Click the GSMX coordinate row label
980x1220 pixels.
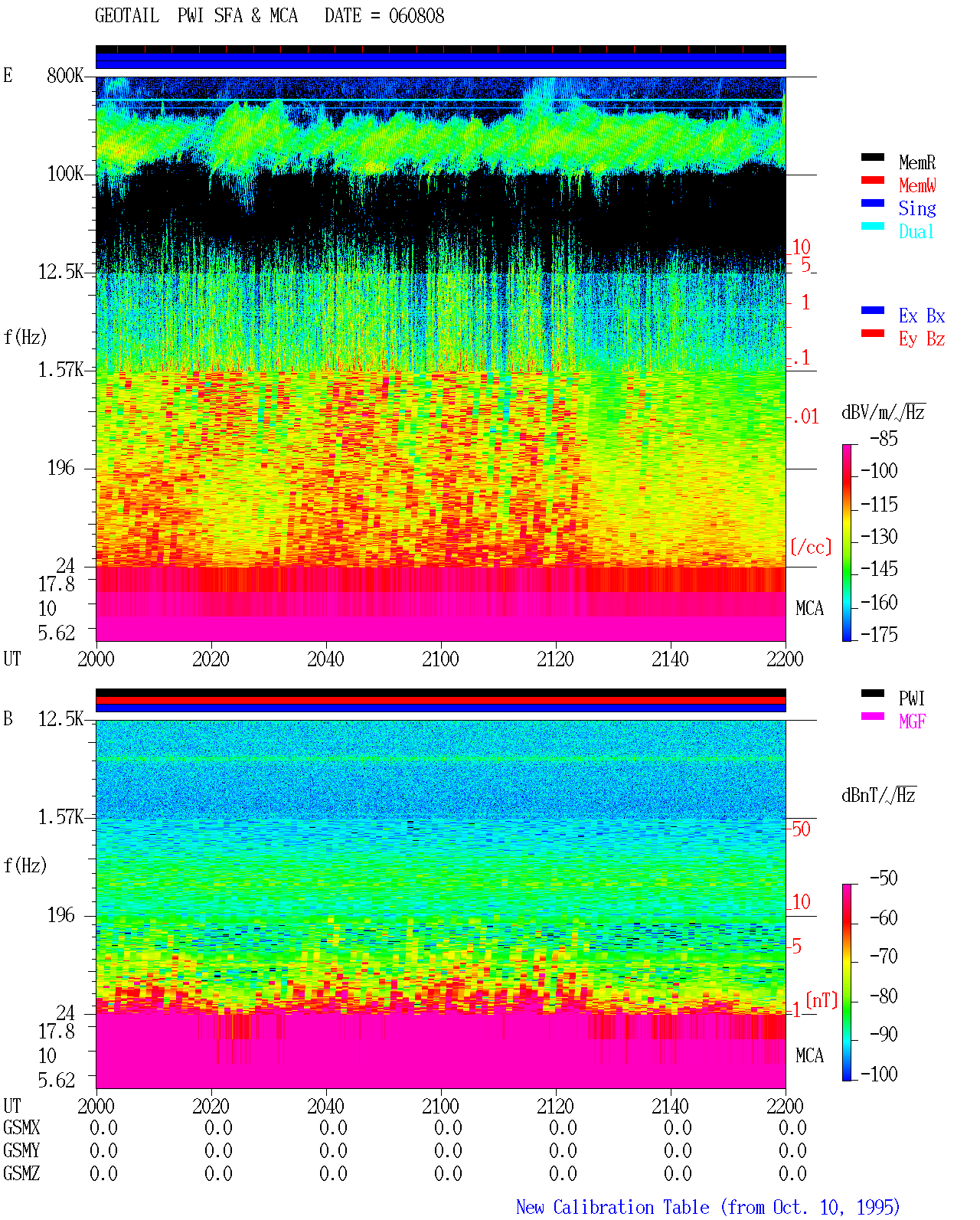click(21, 1128)
